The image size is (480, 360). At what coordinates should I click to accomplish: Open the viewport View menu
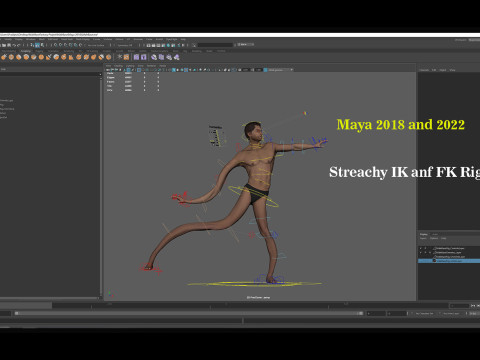coord(108,66)
